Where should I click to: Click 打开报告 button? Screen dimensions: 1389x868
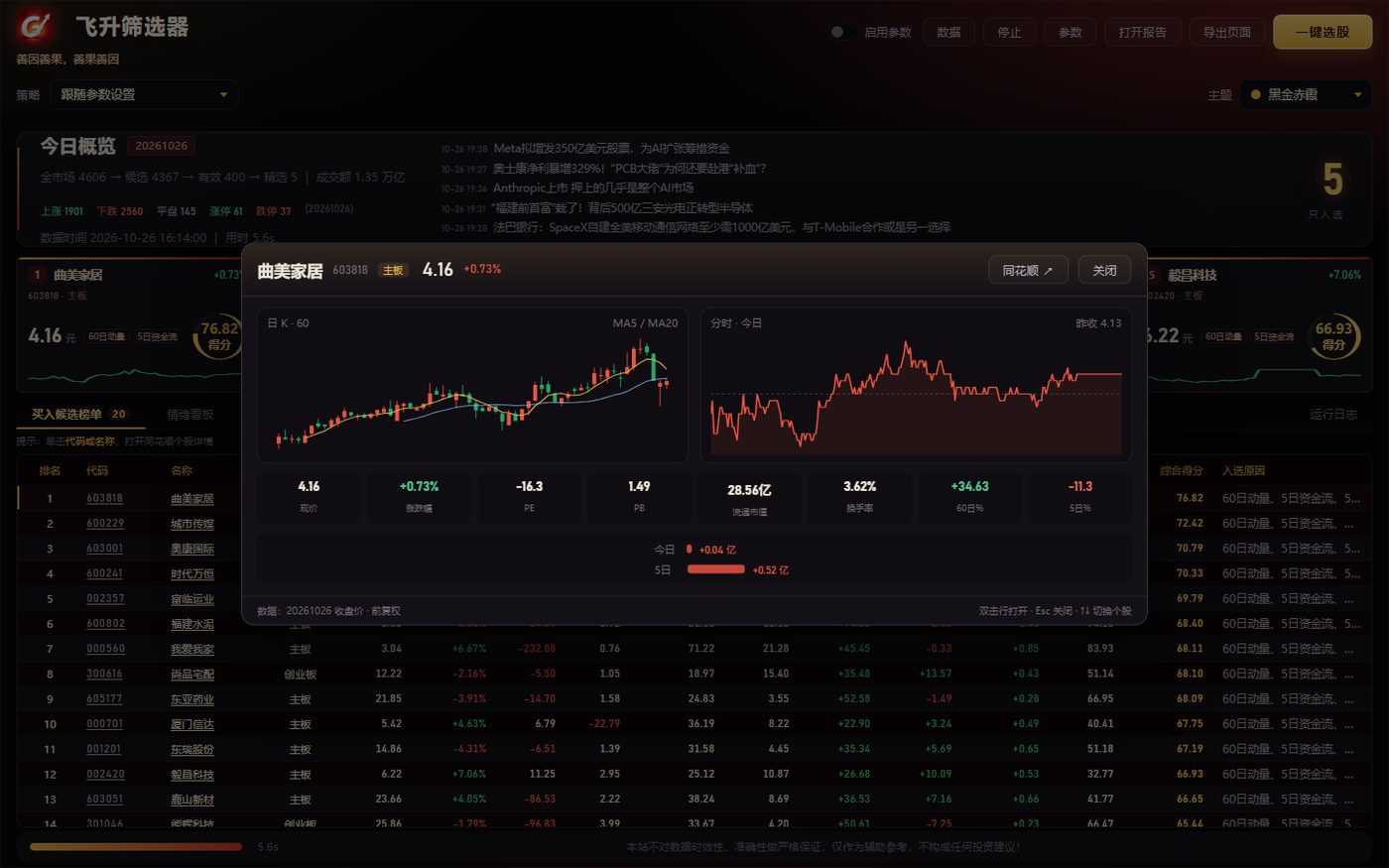[1142, 32]
